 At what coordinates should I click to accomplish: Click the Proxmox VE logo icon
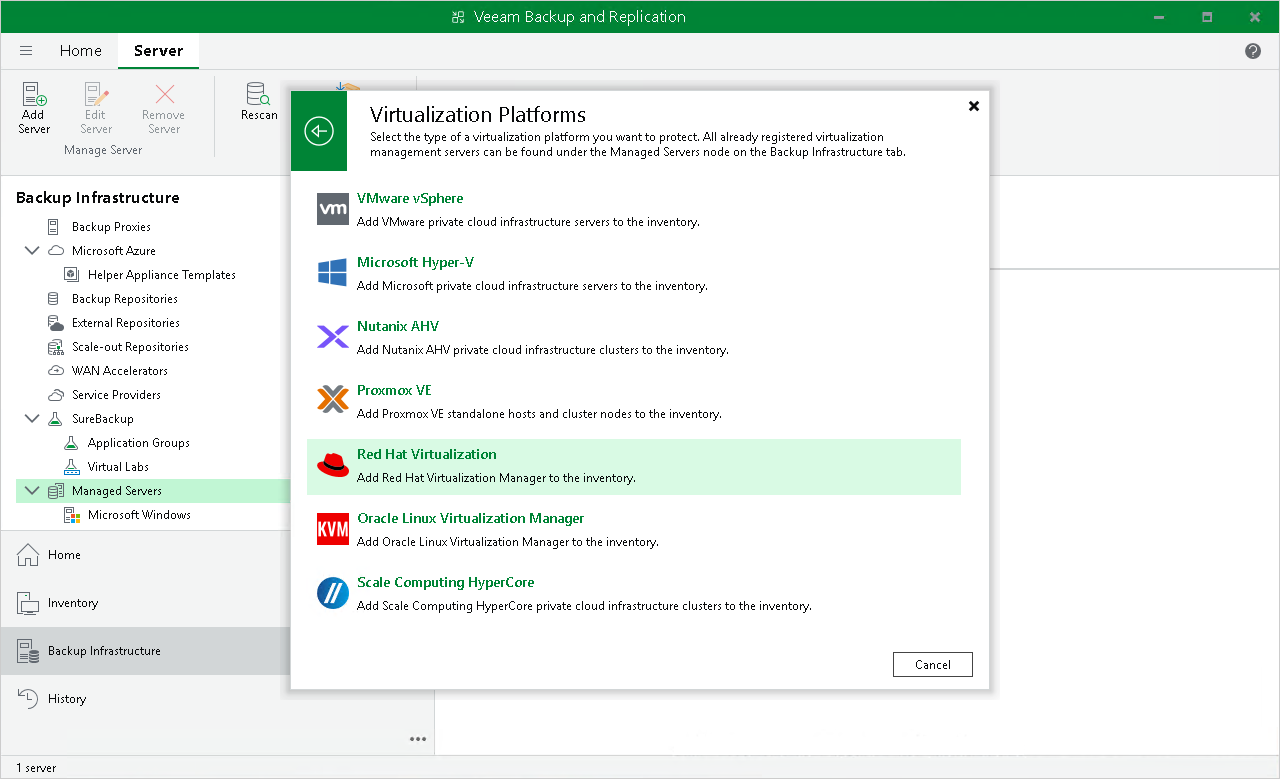[333, 401]
